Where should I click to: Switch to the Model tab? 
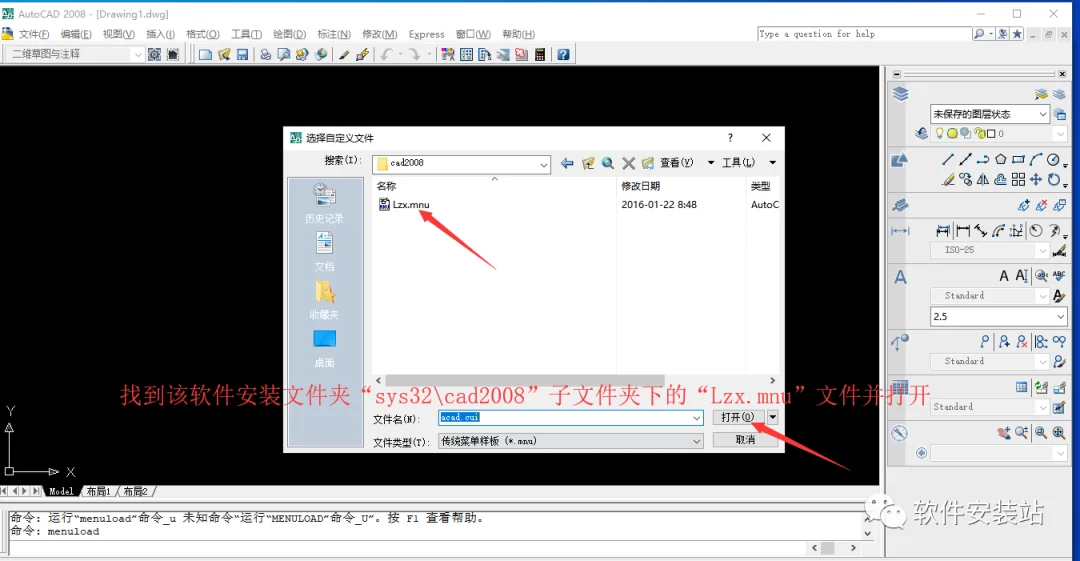[61, 491]
